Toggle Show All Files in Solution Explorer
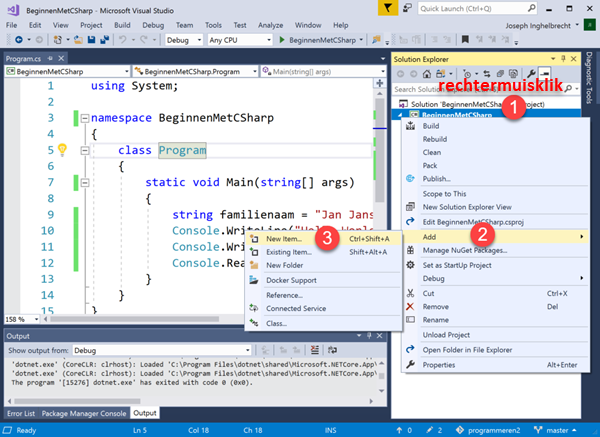 (x=513, y=73)
